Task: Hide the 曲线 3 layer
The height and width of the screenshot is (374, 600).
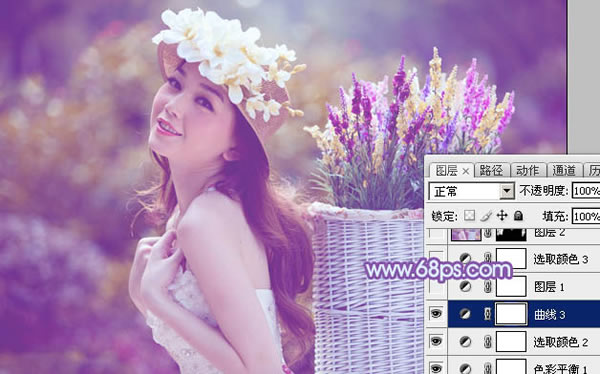Action: tap(436, 314)
